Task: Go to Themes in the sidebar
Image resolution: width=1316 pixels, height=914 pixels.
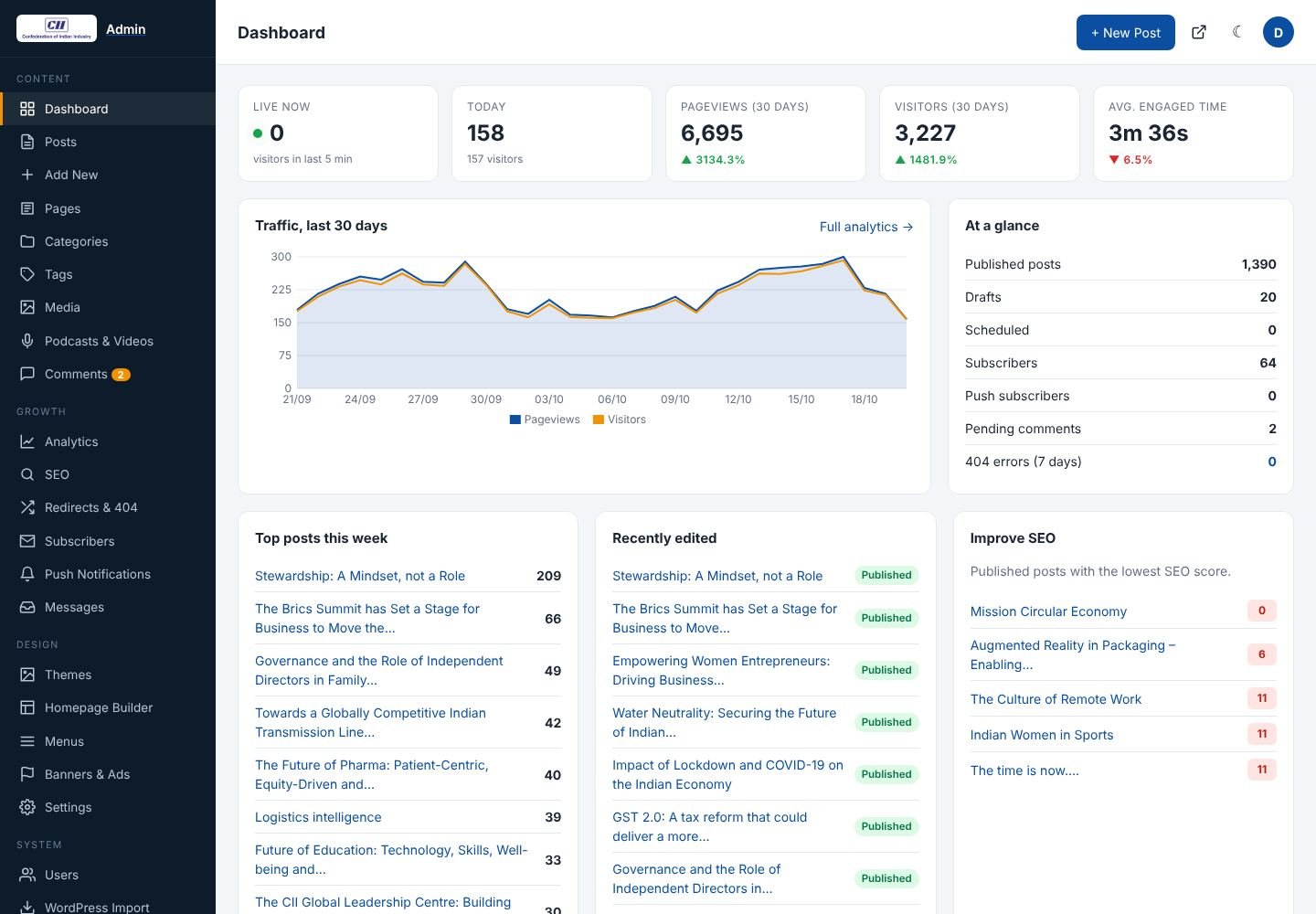Action: point(108,675)
